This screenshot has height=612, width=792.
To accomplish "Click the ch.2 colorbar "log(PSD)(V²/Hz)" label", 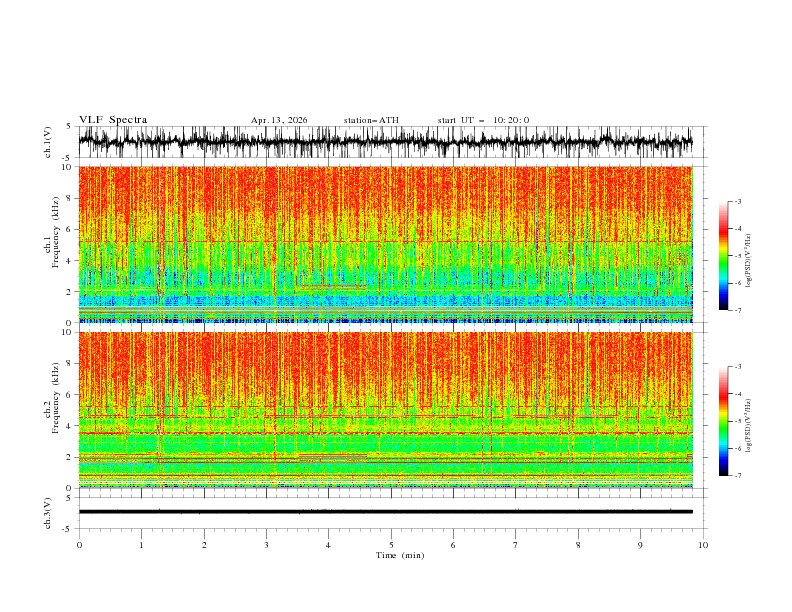I will (x=749, y=426).
